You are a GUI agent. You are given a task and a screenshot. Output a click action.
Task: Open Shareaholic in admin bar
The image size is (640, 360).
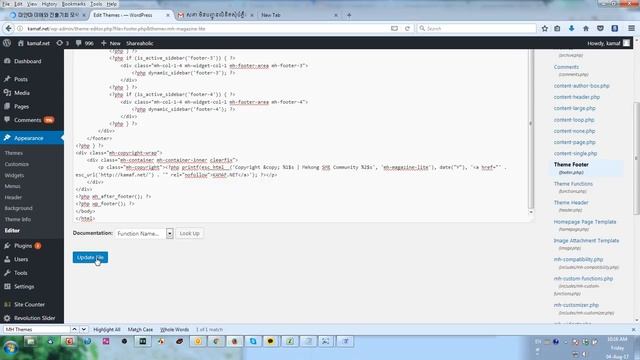pyautogui.click(x=140, y=43)
